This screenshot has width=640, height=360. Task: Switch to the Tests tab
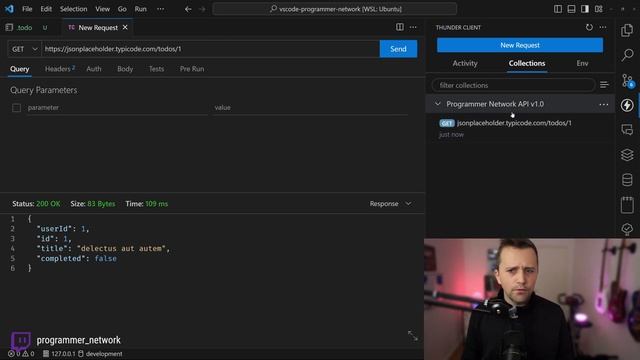tap(156, 69)
